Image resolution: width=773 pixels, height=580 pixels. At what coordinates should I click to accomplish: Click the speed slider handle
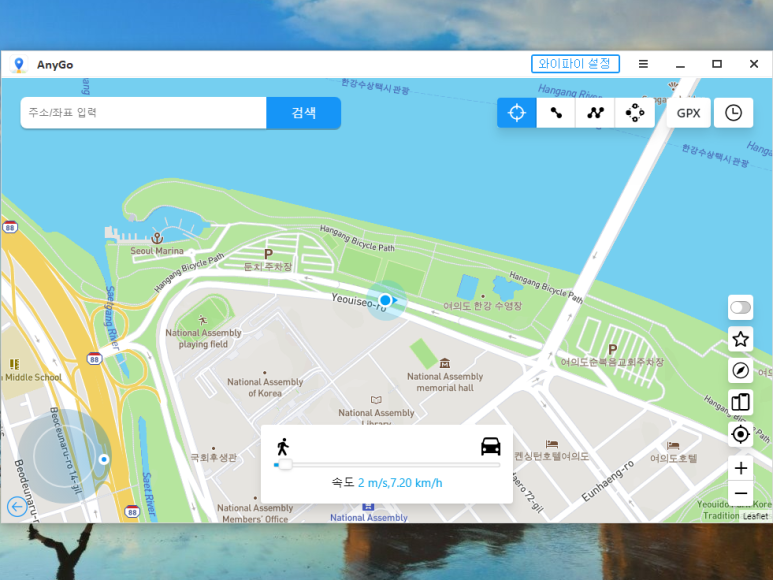pos(284,465)
